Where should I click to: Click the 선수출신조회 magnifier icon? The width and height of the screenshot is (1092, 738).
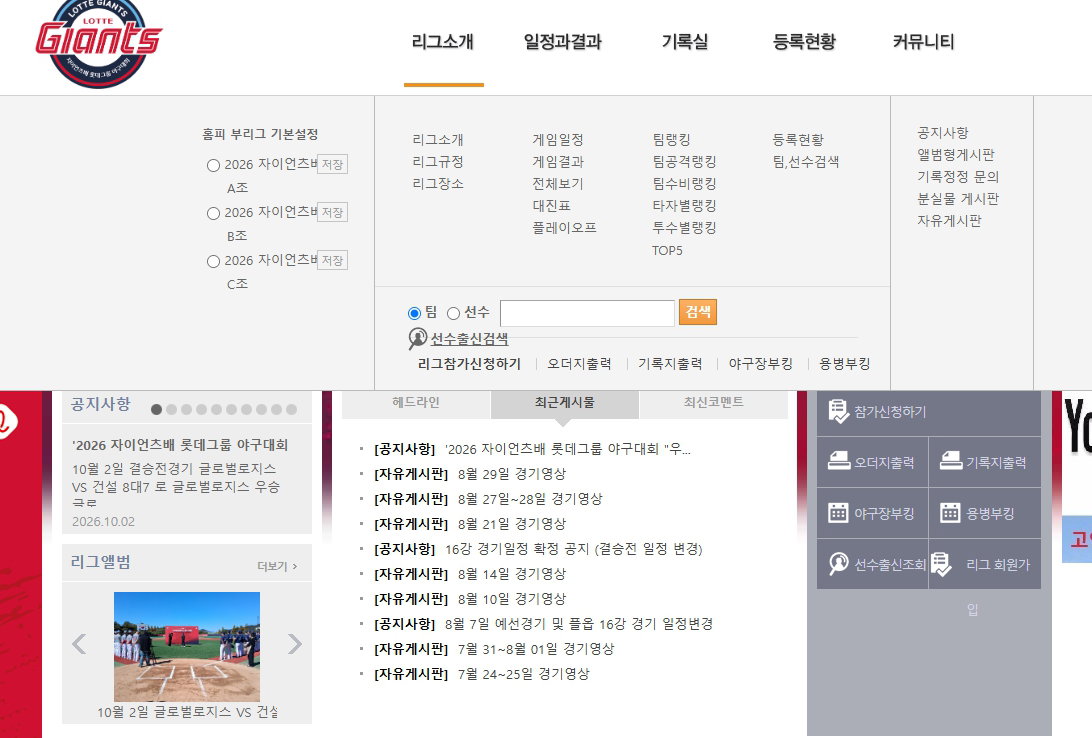point(838,563)
